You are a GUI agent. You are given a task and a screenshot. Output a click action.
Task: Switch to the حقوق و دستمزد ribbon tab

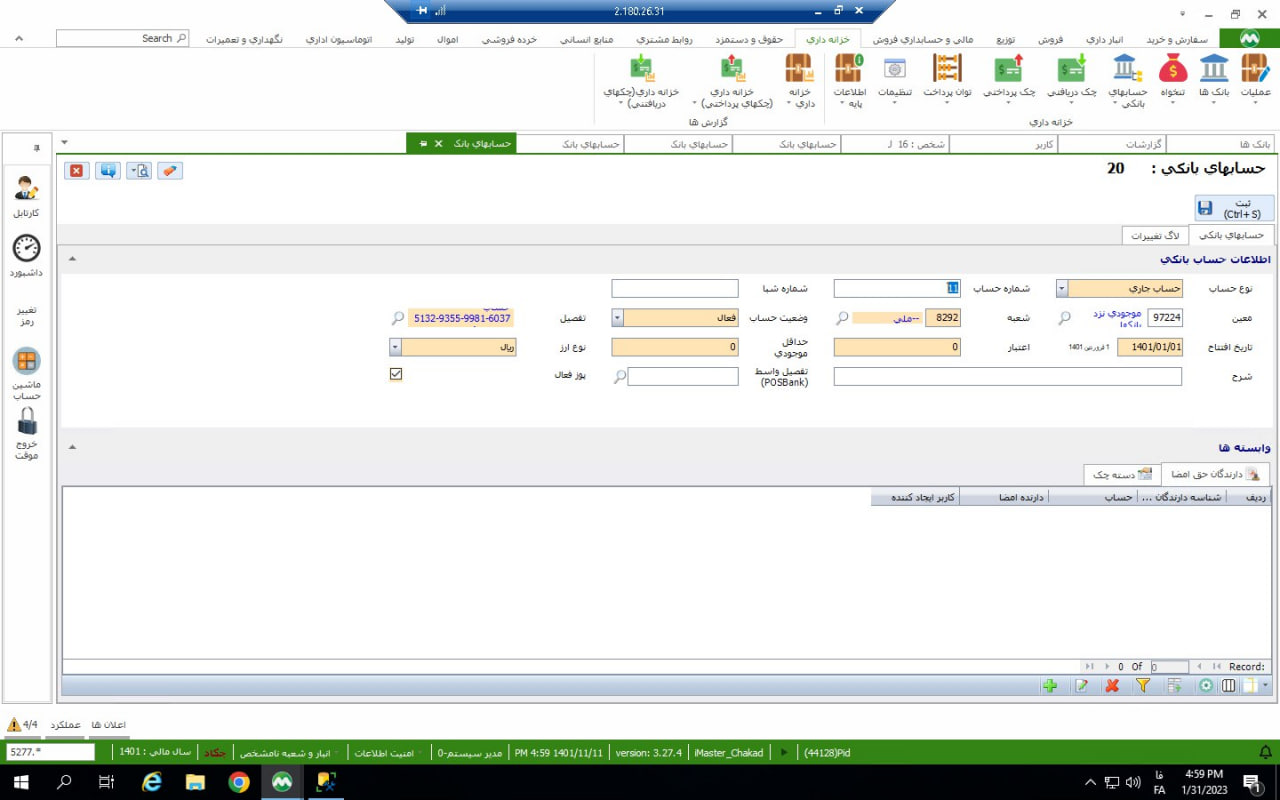click(751, 40)
